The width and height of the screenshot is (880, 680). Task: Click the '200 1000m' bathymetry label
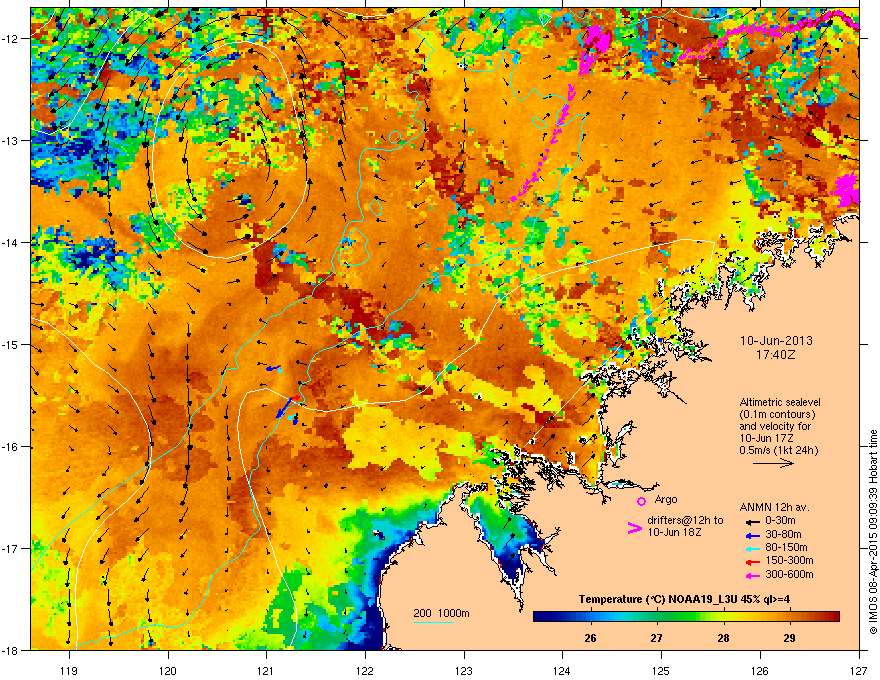click(x=441, y=613)
